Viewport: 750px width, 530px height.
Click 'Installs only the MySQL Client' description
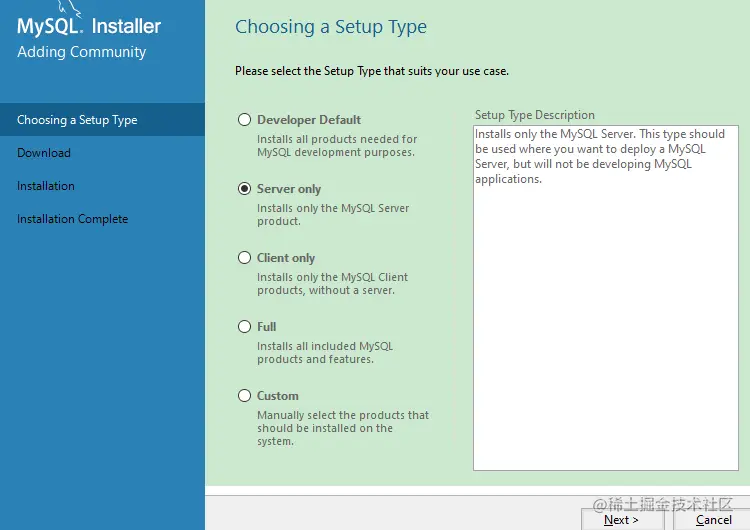click(x=332, y=283)
